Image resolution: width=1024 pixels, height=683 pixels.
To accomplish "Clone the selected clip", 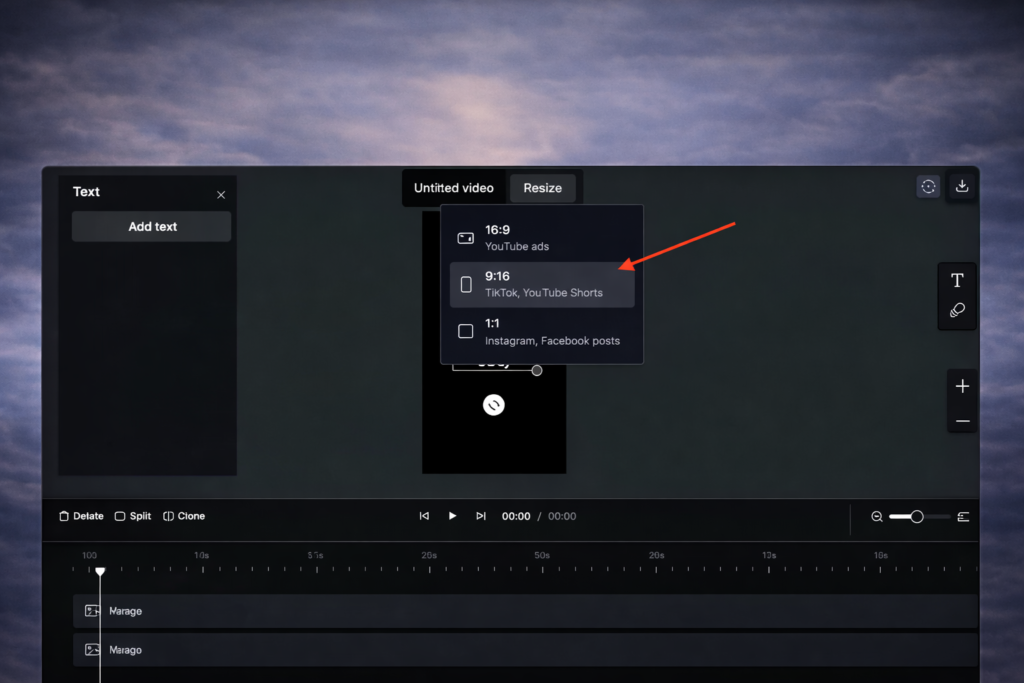I will click(x=184, y=517).
